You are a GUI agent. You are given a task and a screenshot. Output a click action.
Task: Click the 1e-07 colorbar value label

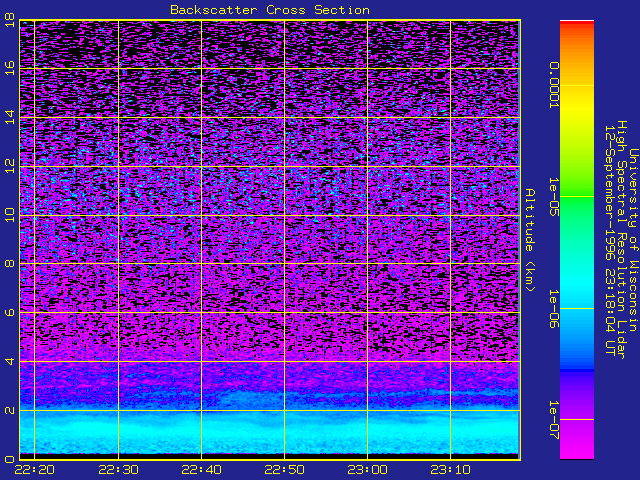coord(553,420)
